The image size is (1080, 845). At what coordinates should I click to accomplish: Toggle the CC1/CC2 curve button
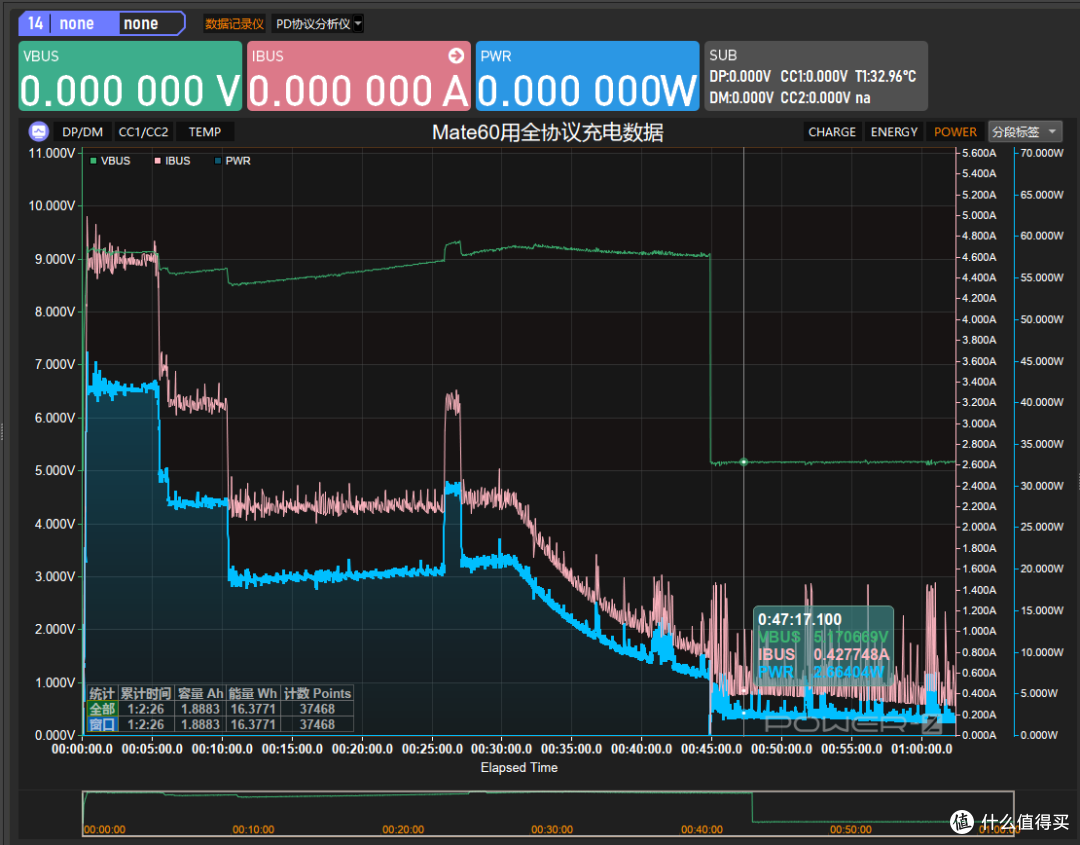pos(143,132)
